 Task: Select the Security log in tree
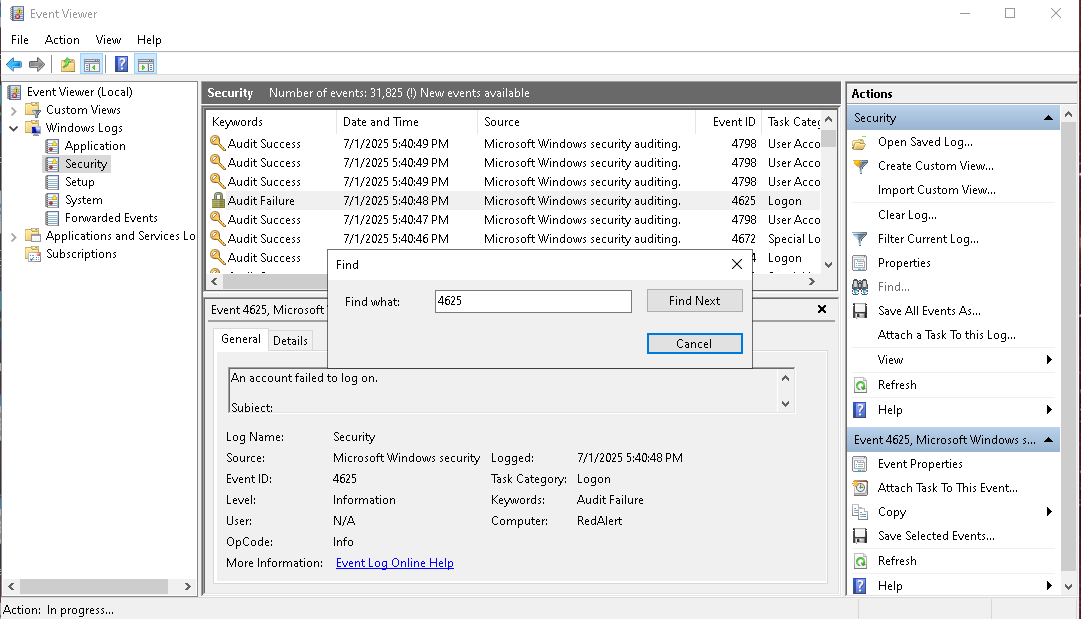click(85, 164)
